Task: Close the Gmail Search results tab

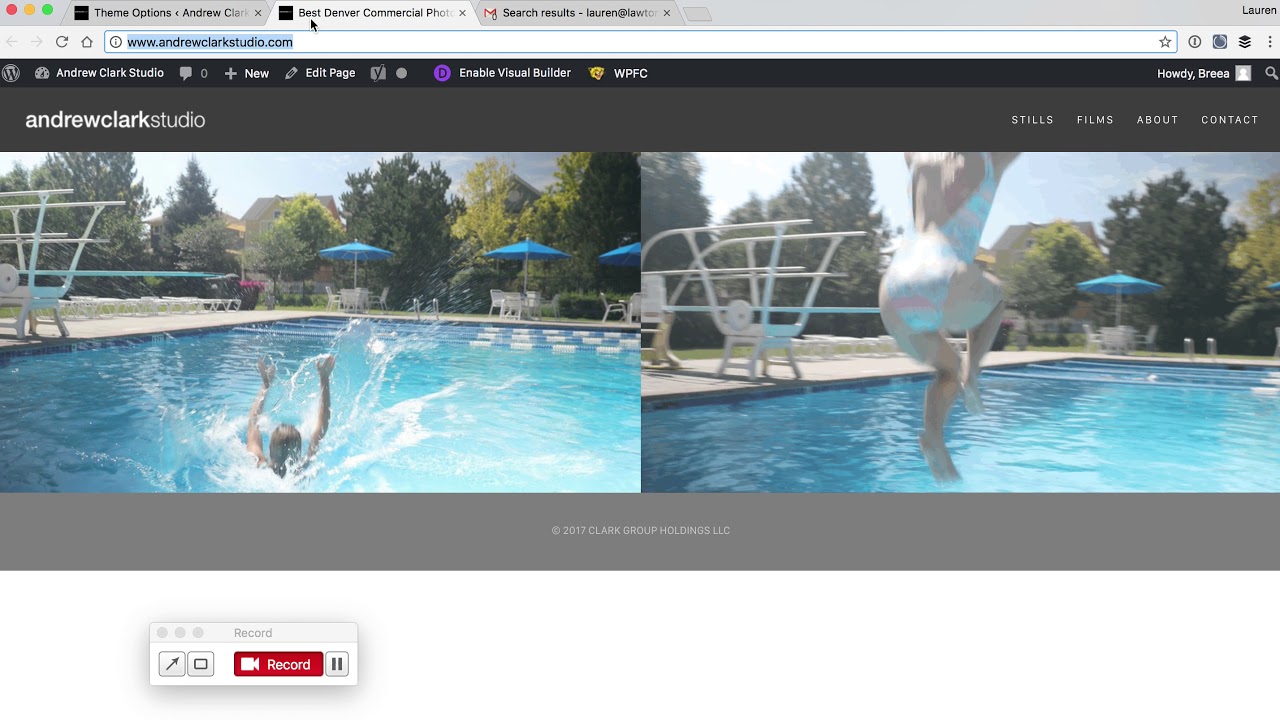Action: click(x=667, y=13)
